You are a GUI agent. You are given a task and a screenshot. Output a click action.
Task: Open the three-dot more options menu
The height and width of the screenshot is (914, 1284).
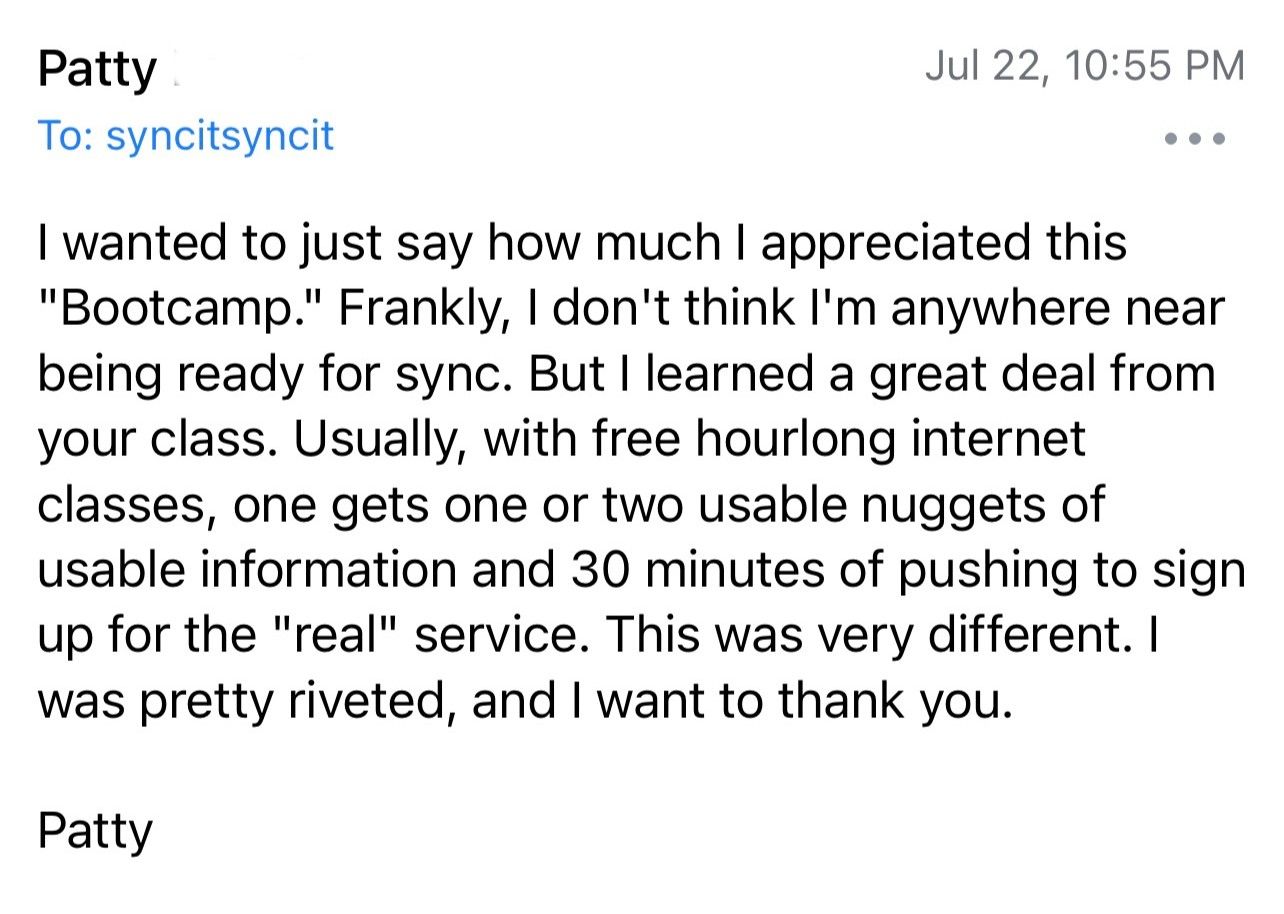tap(1194, 137)
